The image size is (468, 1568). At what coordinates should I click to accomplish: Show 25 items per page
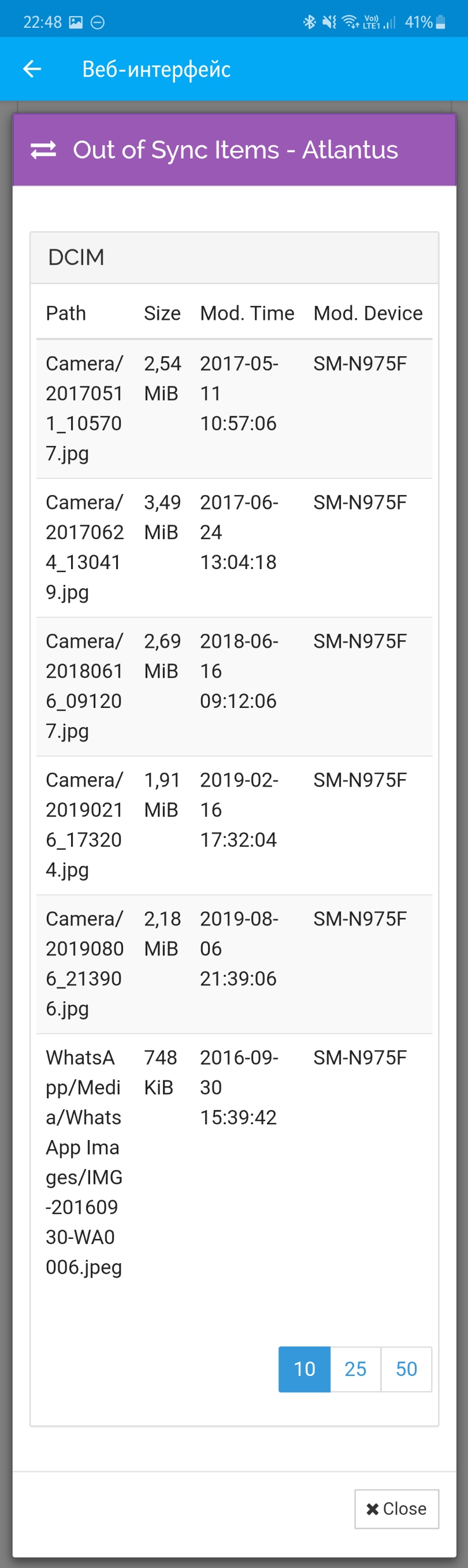tap(355, 1369)
